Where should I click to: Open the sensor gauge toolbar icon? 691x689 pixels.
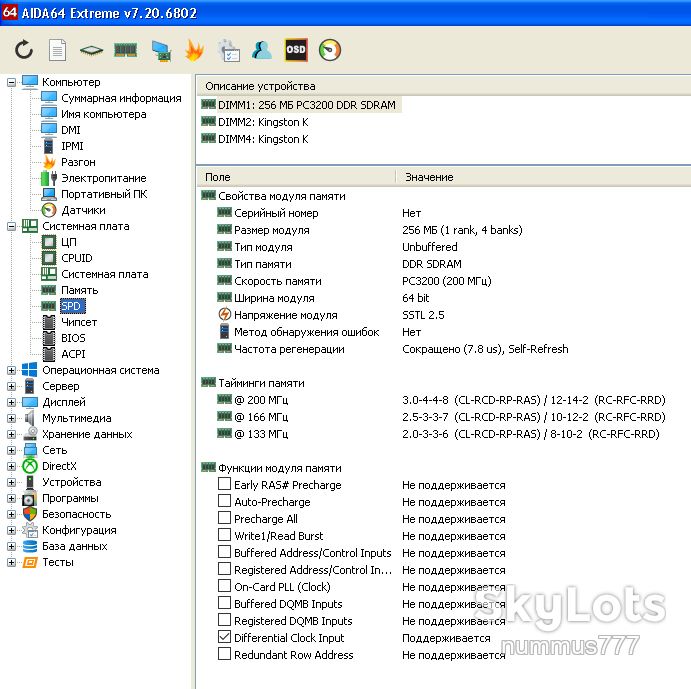point(330,50)
